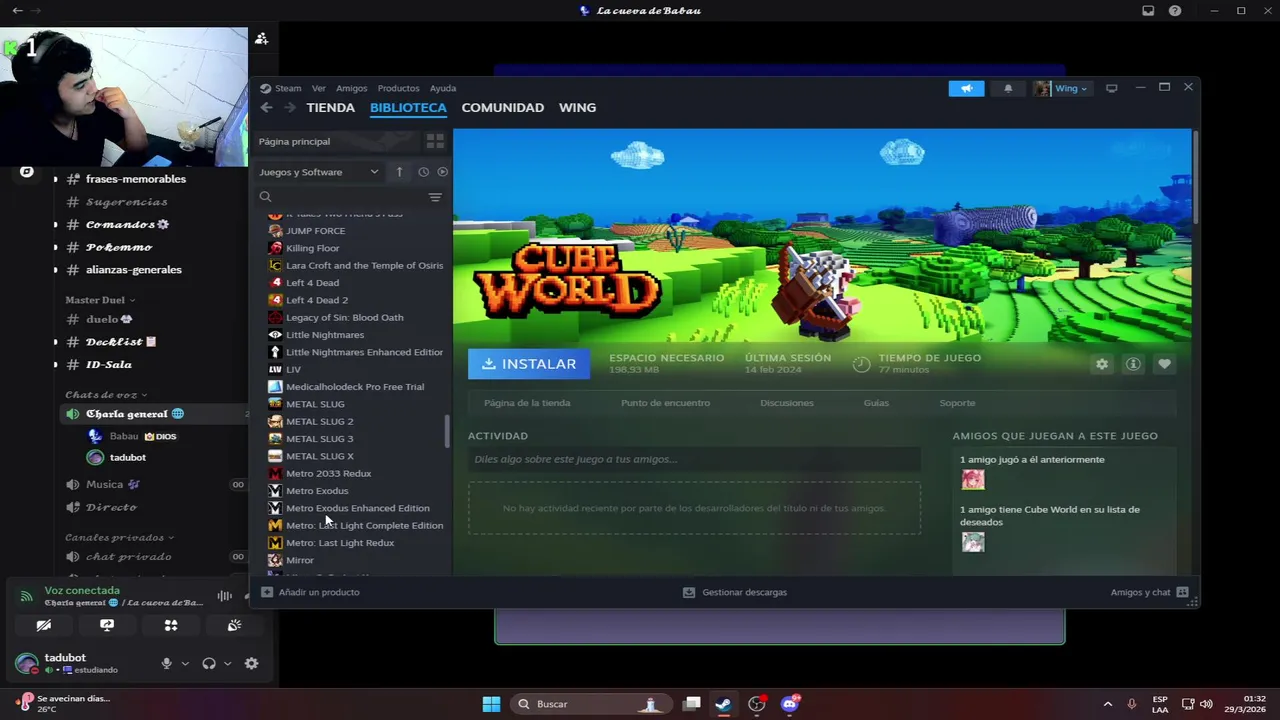This screenshot has width=1280, height=720.
Task: Click the Discord member list icon
Action: (261, 38)
